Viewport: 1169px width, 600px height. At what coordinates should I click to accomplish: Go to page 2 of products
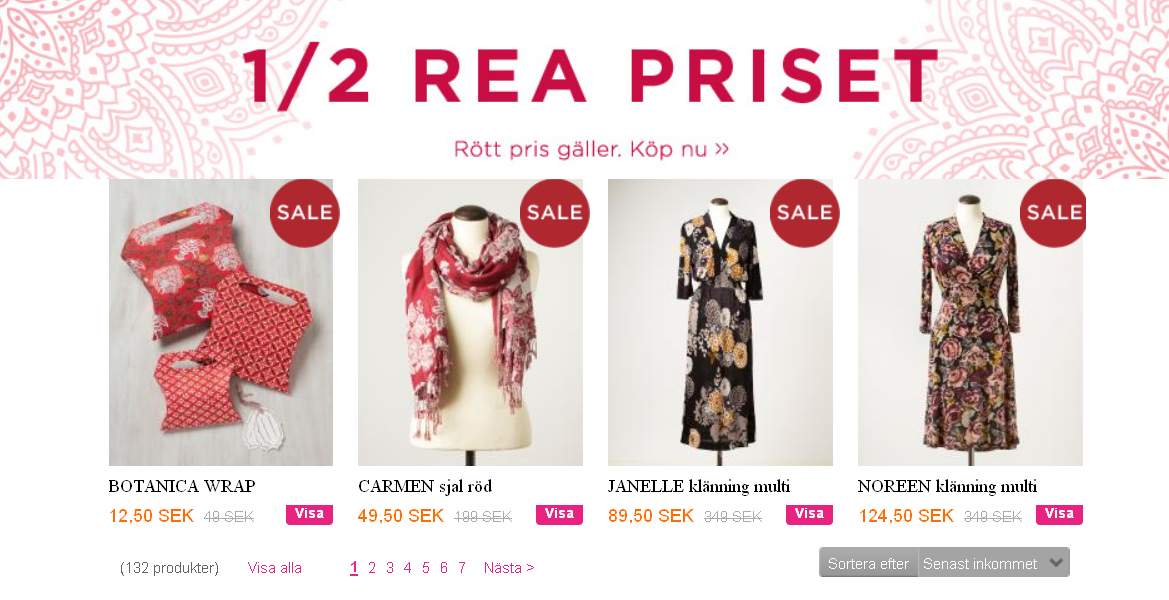(372, 568)
